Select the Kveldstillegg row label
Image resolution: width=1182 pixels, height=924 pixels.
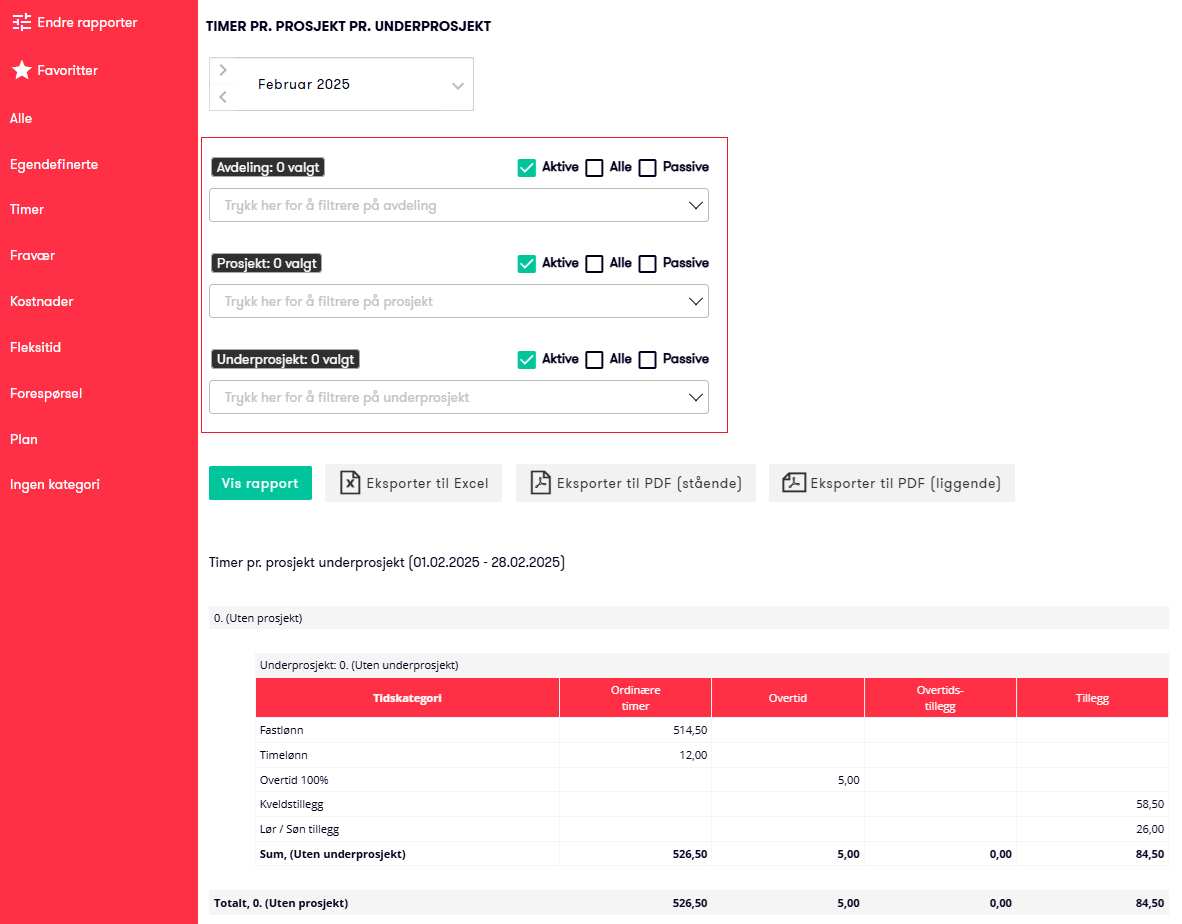click(x=292, y=804)
